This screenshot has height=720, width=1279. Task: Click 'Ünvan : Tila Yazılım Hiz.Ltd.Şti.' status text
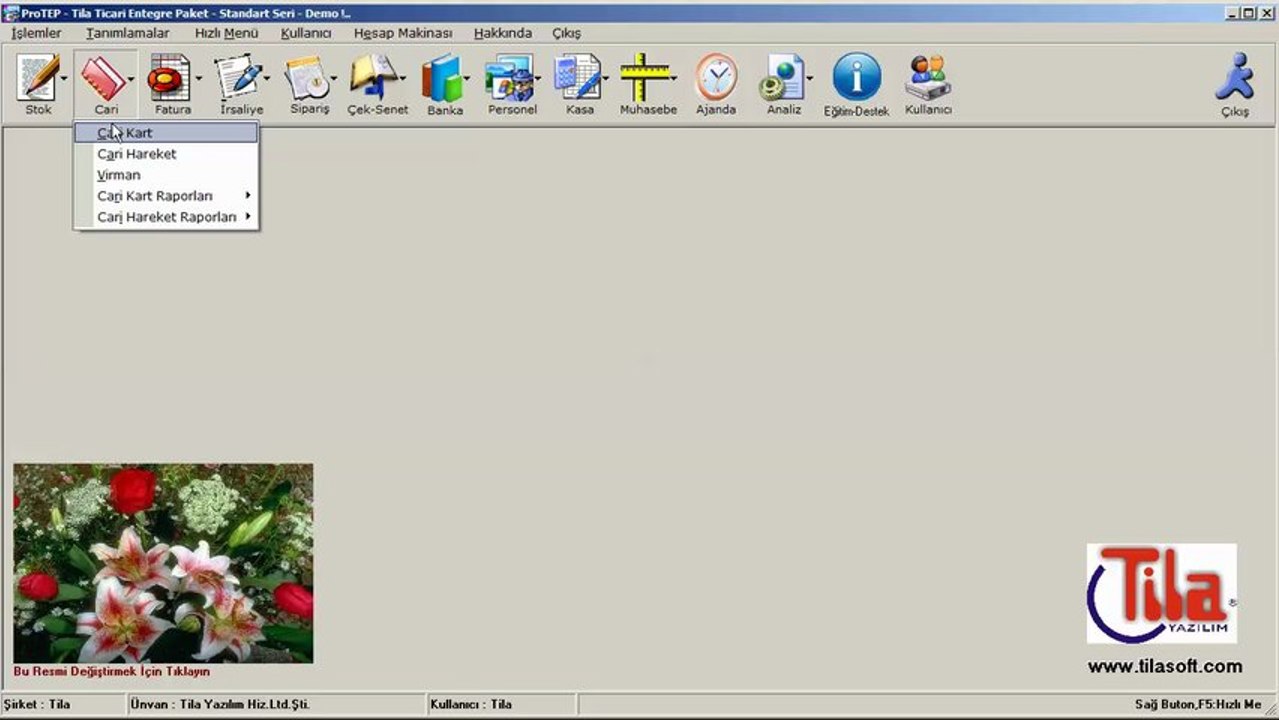pos(220,704)
